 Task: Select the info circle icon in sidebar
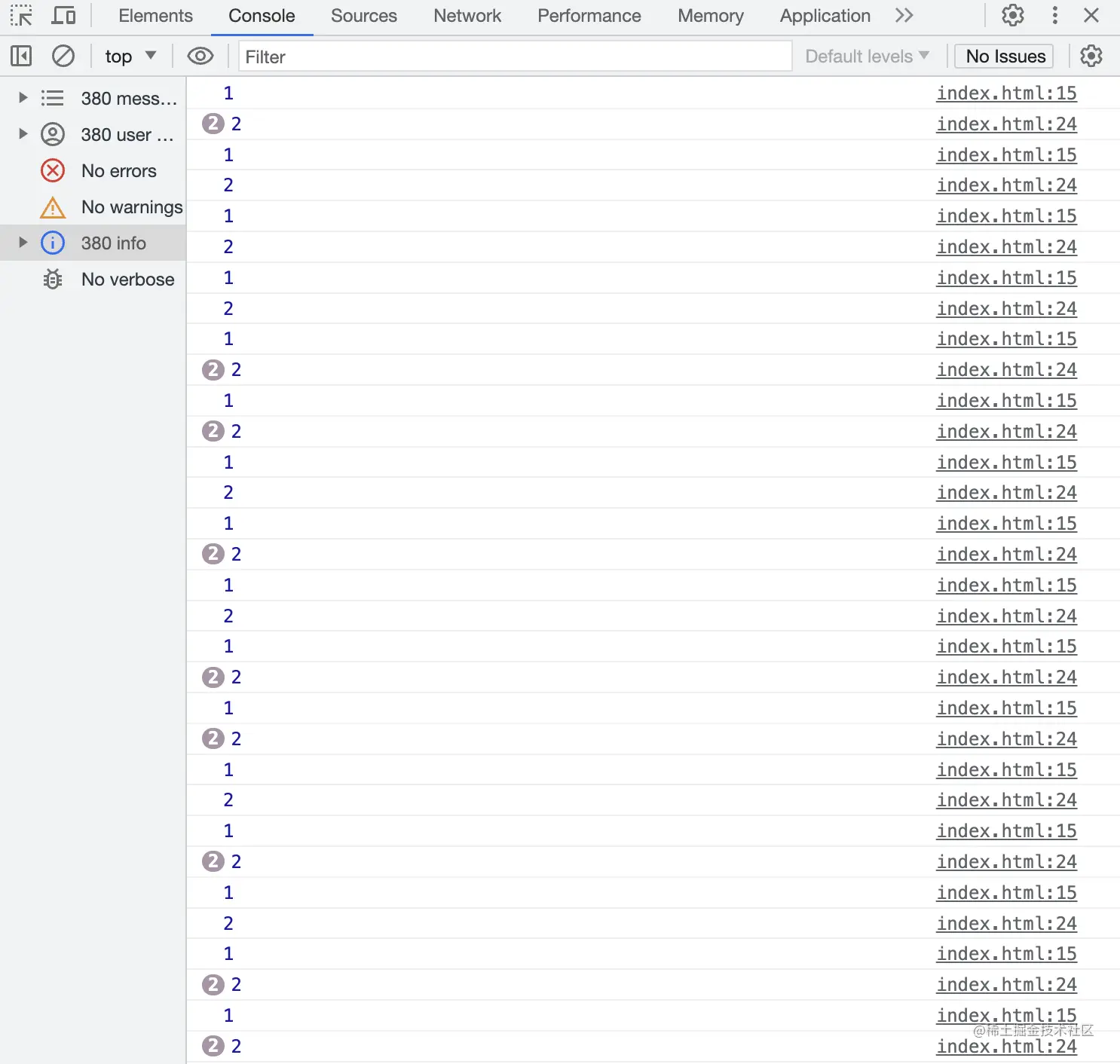53,243
